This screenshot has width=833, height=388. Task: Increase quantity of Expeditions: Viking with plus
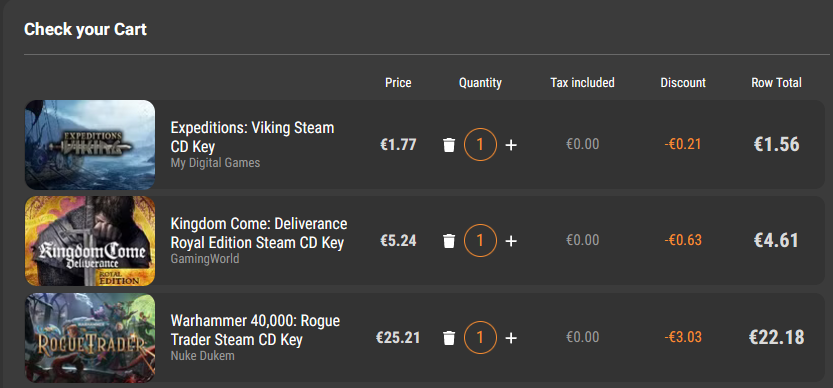point(511,145)
